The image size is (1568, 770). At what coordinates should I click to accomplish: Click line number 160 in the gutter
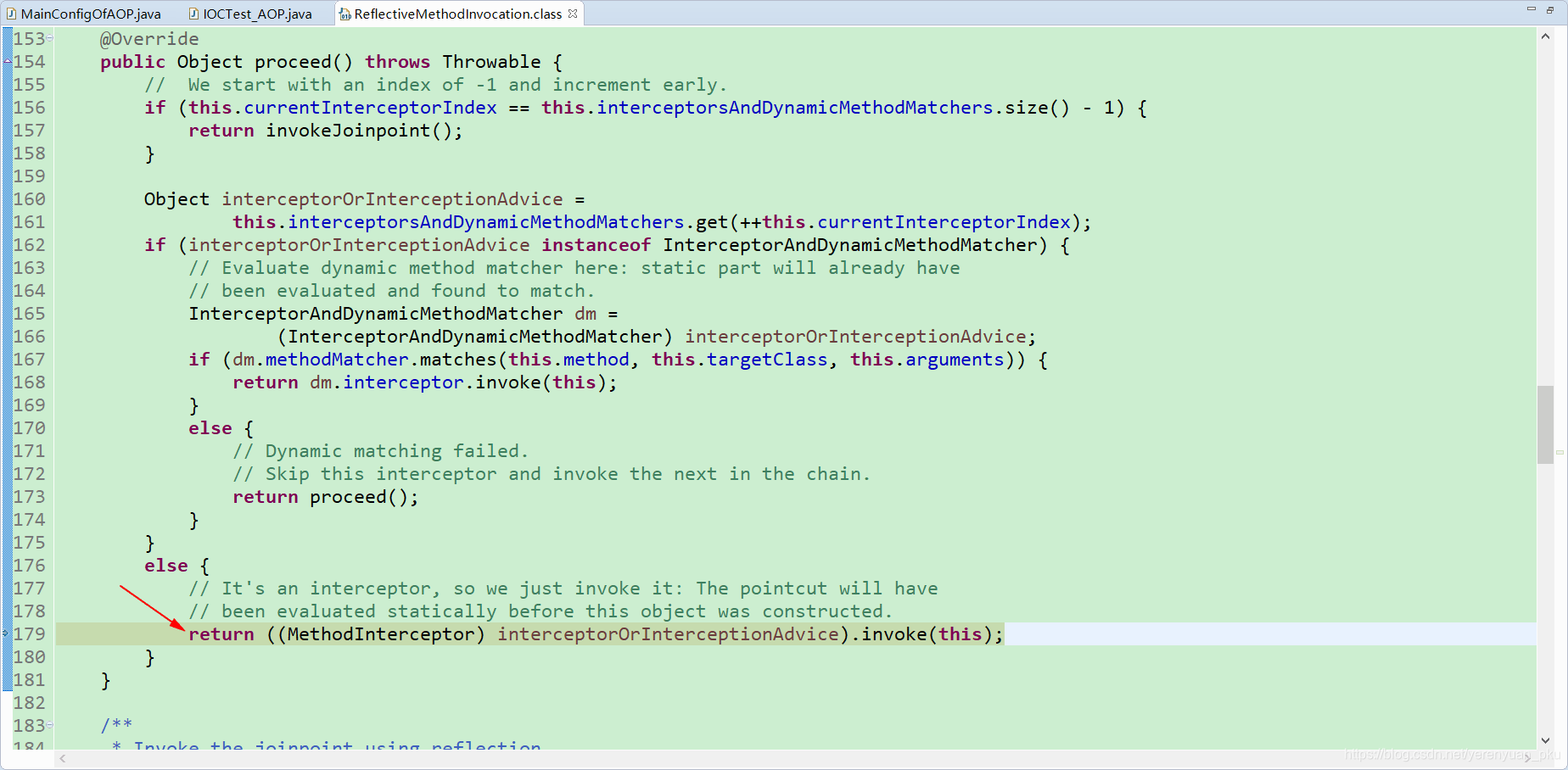(x=29, y=199)
